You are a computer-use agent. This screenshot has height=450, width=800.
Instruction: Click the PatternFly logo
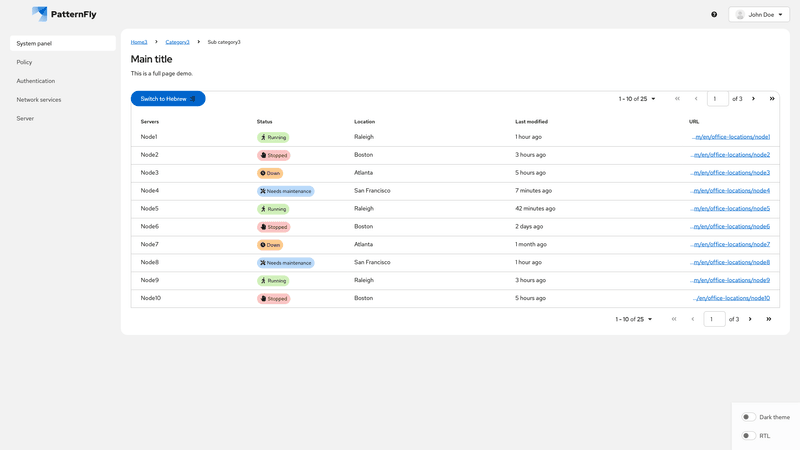(x=64, y=14)
